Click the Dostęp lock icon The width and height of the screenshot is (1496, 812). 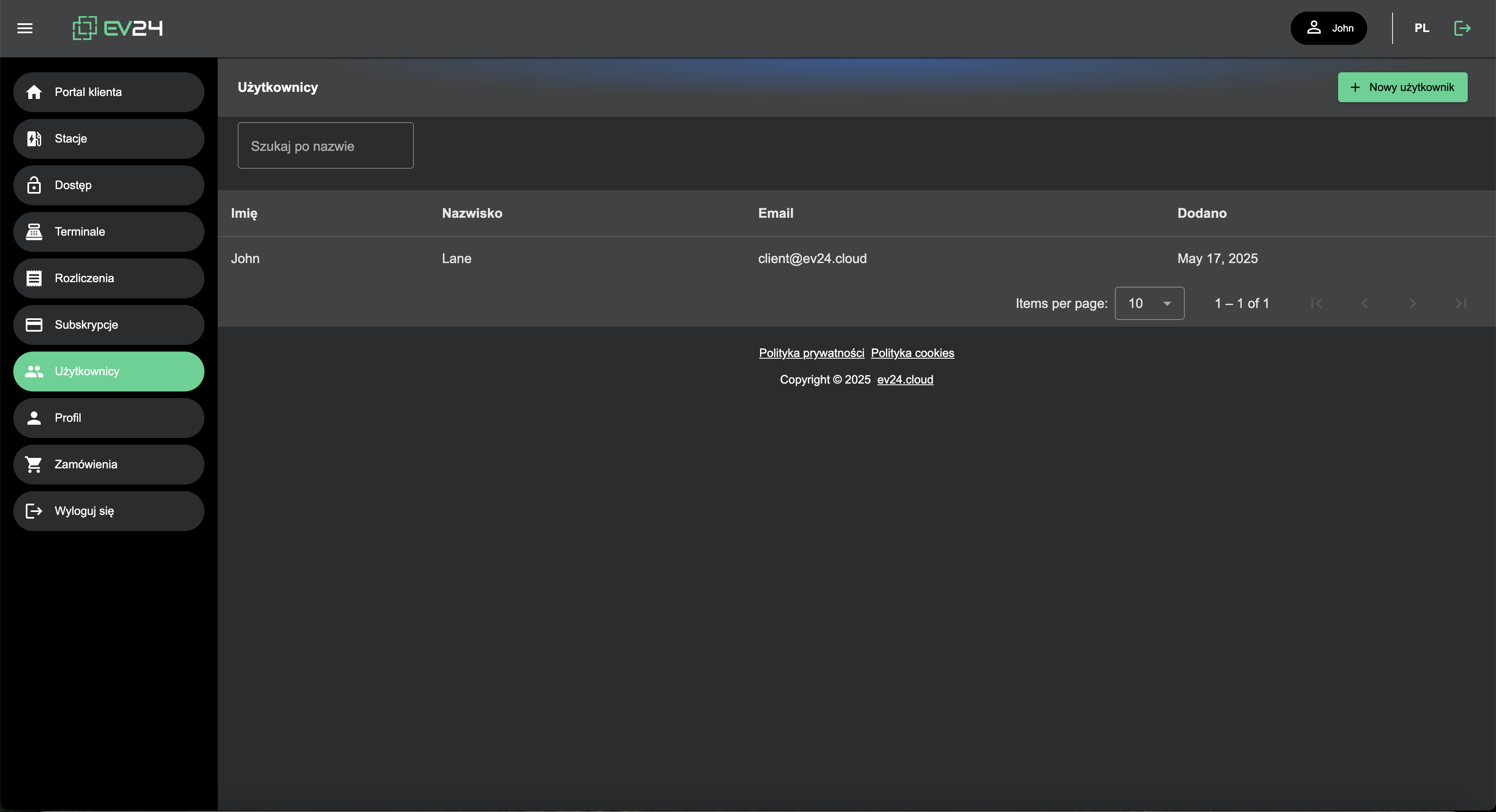pyautogui.click(x=34, y=185)
